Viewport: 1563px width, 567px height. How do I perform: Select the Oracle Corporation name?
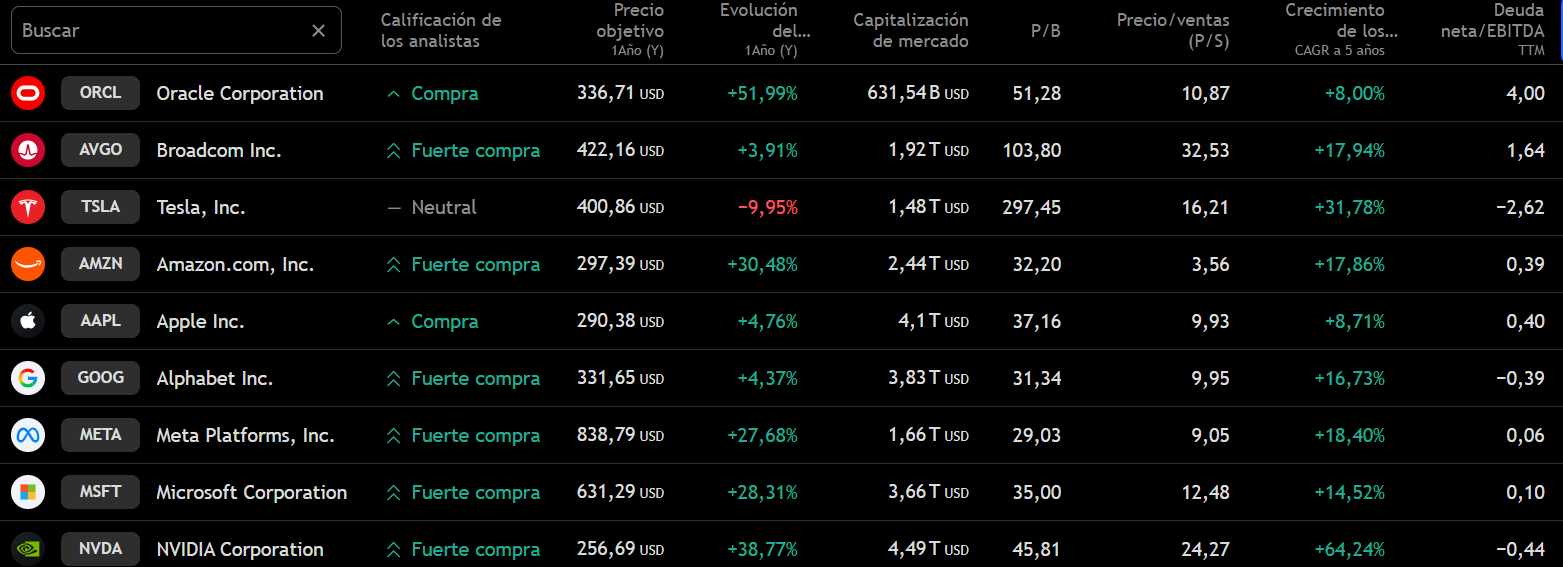click(240, 93)
